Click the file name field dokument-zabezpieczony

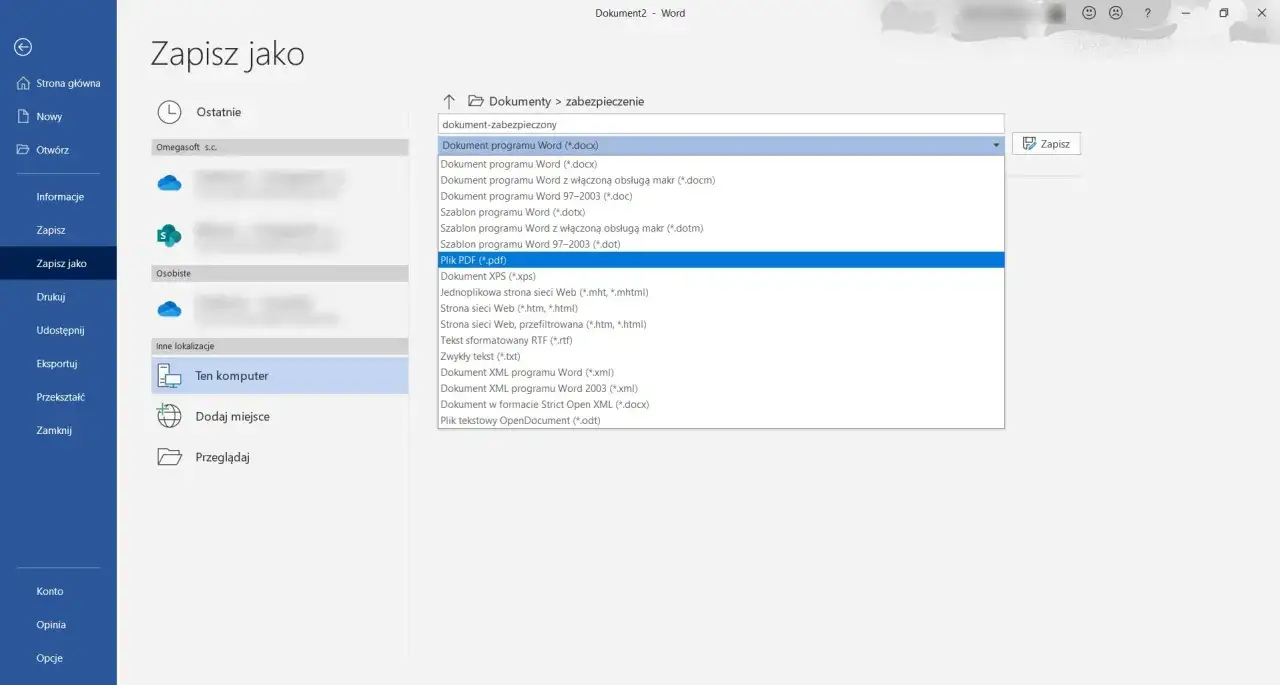pyautogui.click(x=721, y=125)
